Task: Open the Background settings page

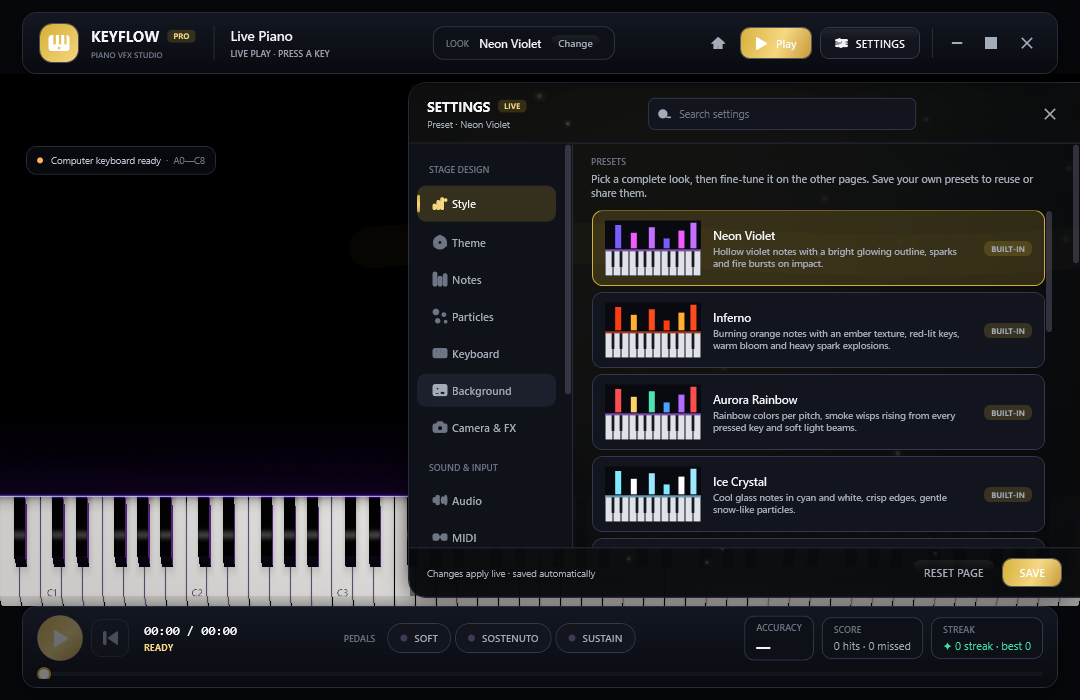Action: 486,391
